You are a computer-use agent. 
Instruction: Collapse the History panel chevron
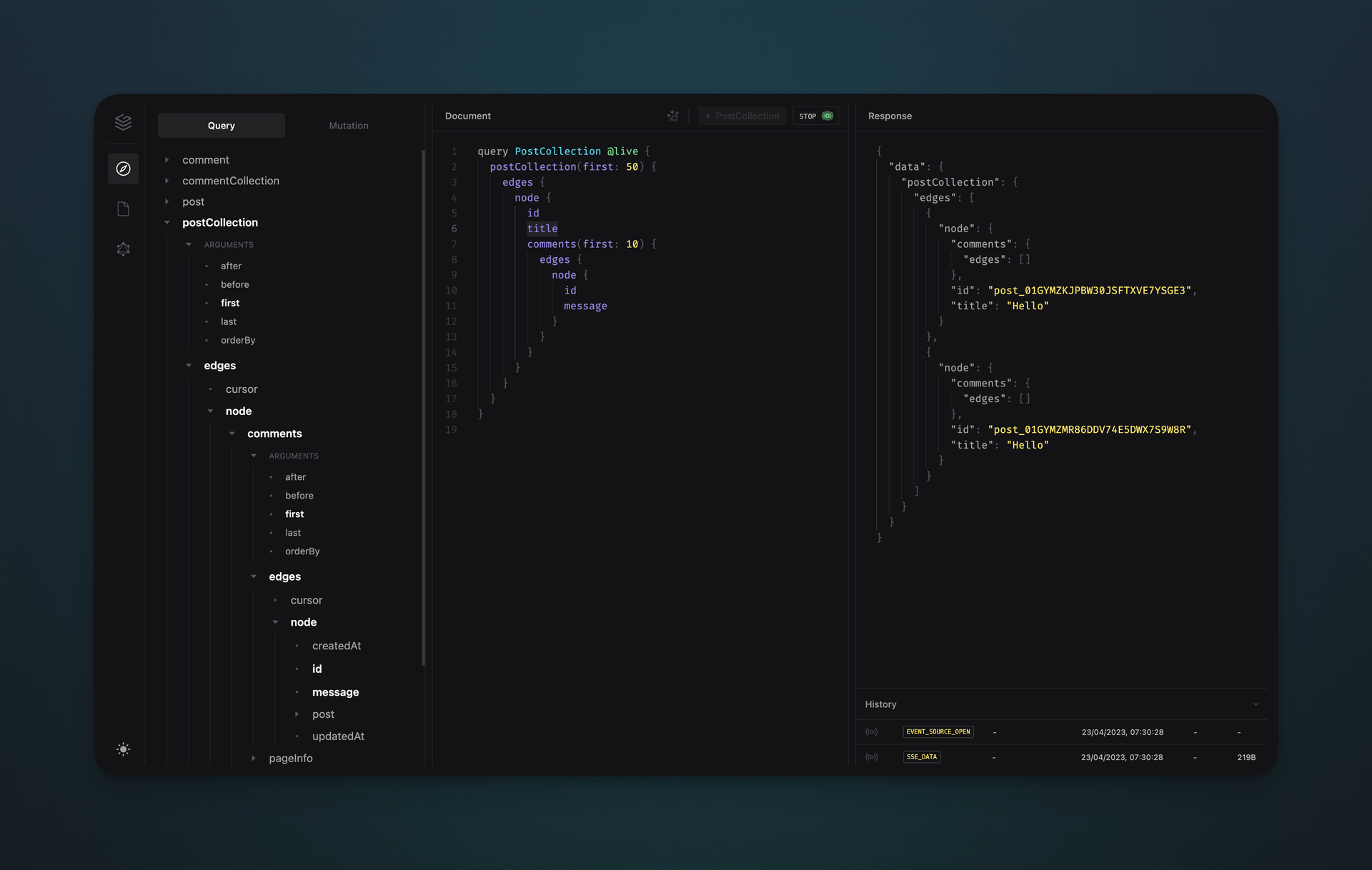[1256, 704]
